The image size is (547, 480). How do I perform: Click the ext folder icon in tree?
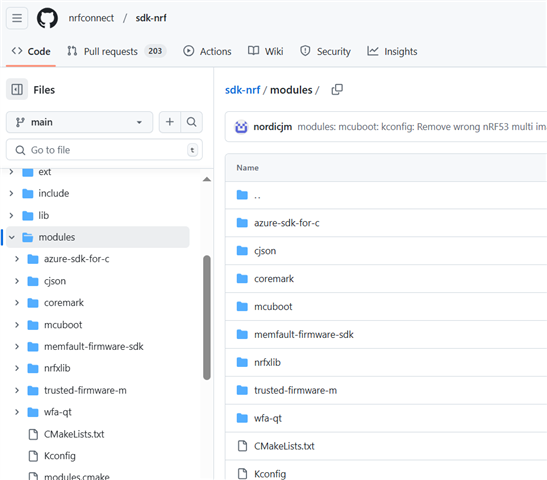coord(28,172)
